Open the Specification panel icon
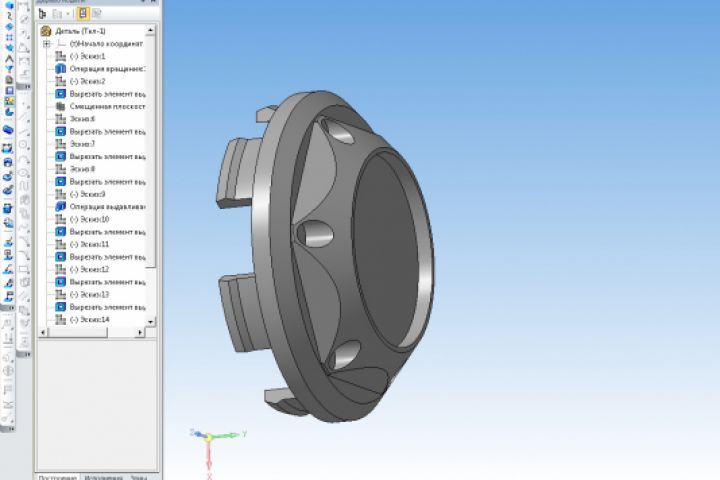 [x=8, y=80]
